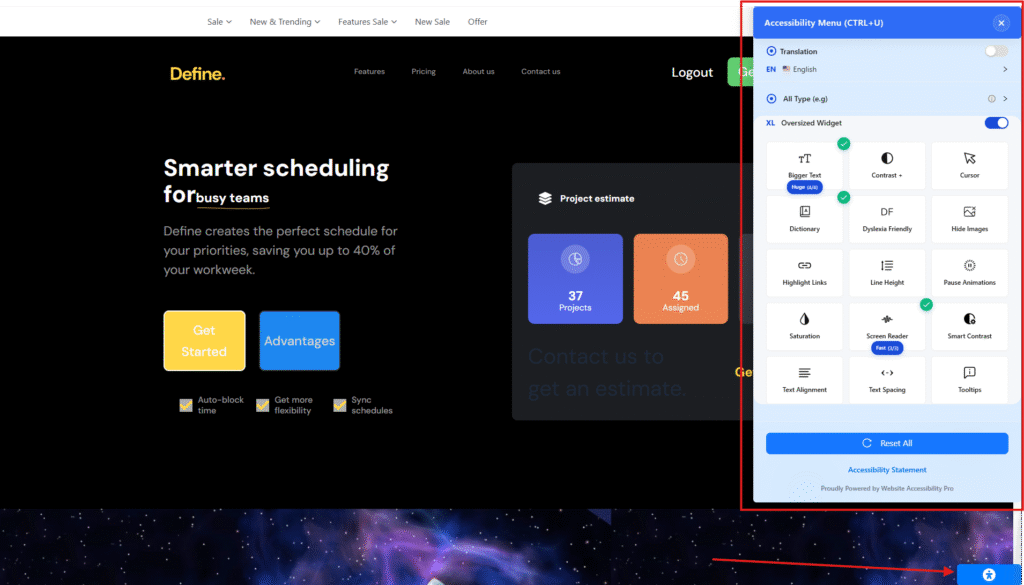Open the Accessibility Statement link

point(886,470)
